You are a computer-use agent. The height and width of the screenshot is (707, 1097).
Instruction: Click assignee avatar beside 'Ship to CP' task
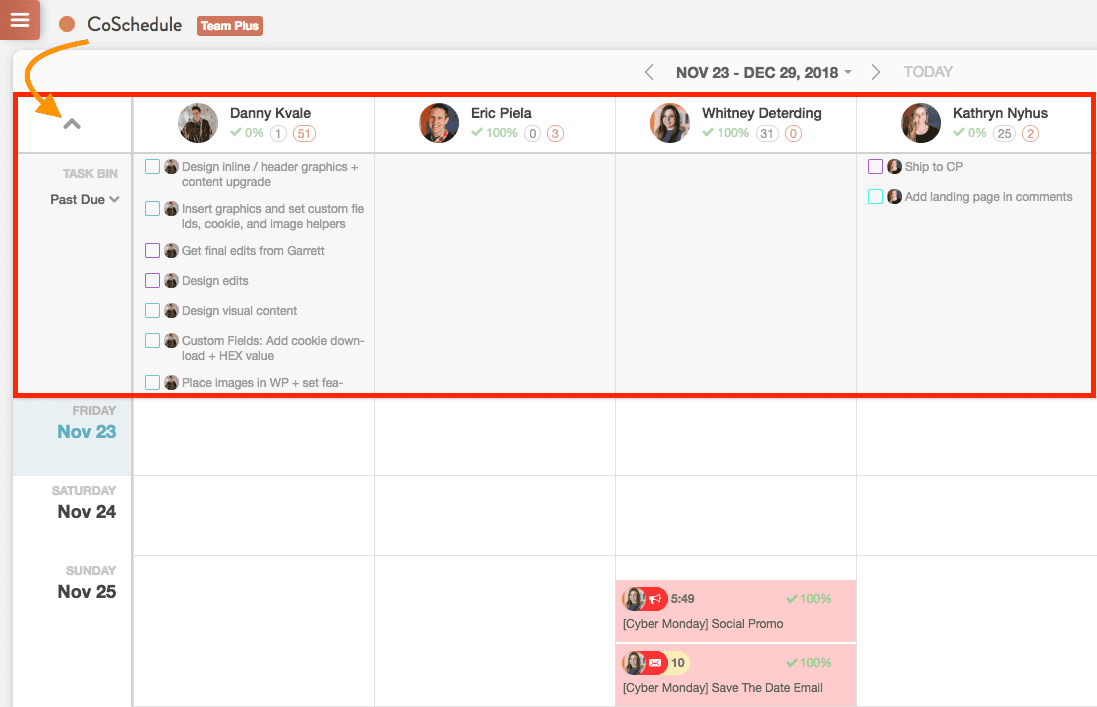coord(894,166)
